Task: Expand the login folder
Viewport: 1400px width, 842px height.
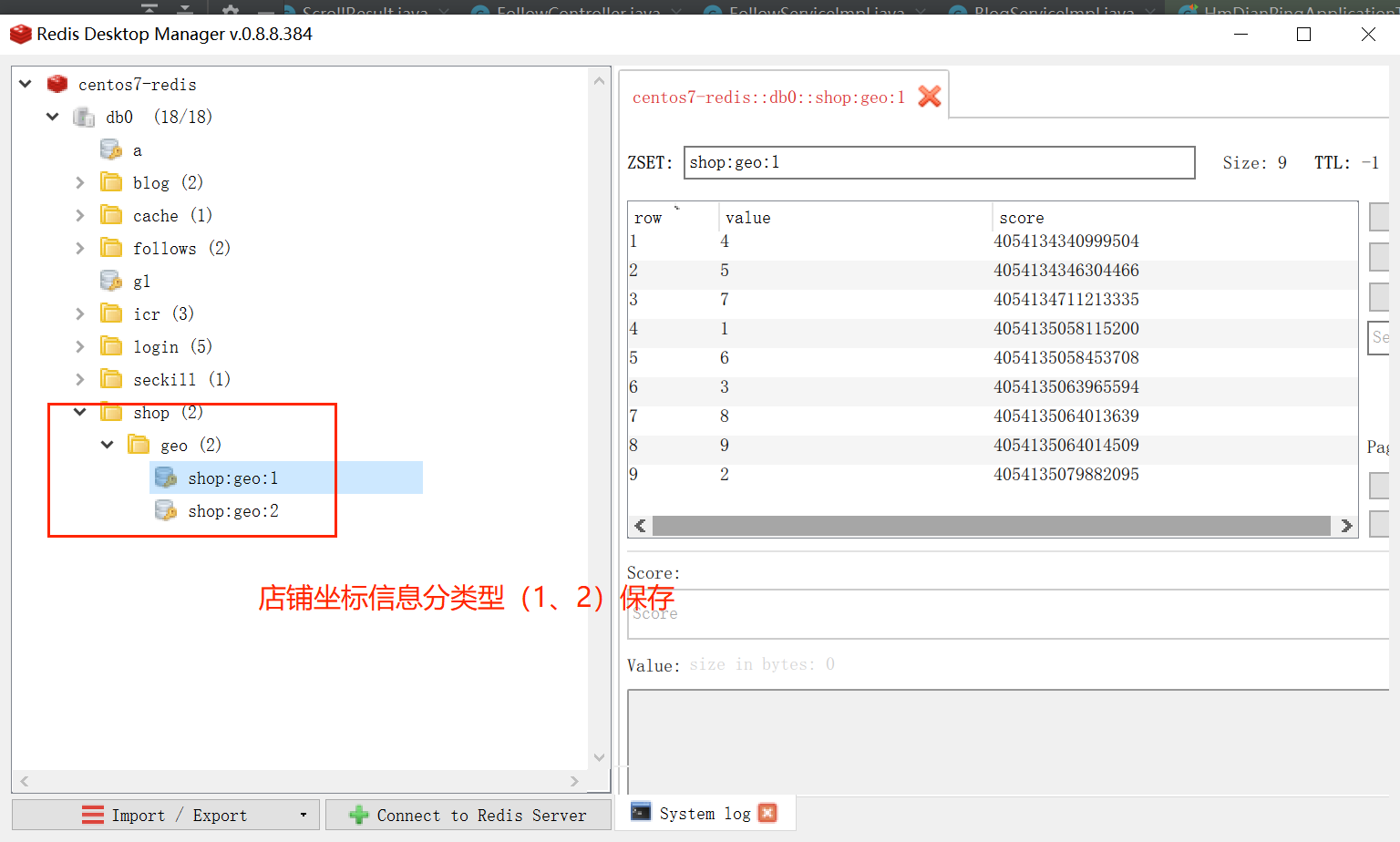Action: tap(80, 346)
